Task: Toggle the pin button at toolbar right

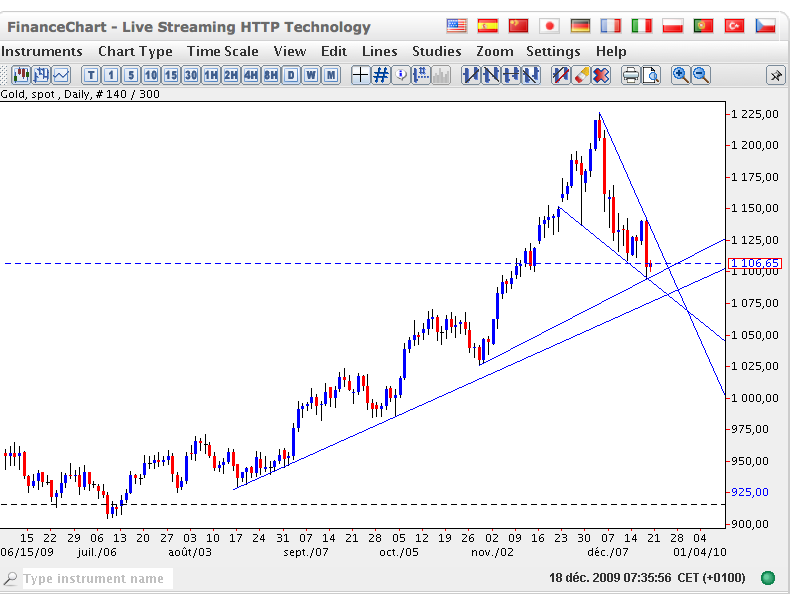Action: click(776, 75)
